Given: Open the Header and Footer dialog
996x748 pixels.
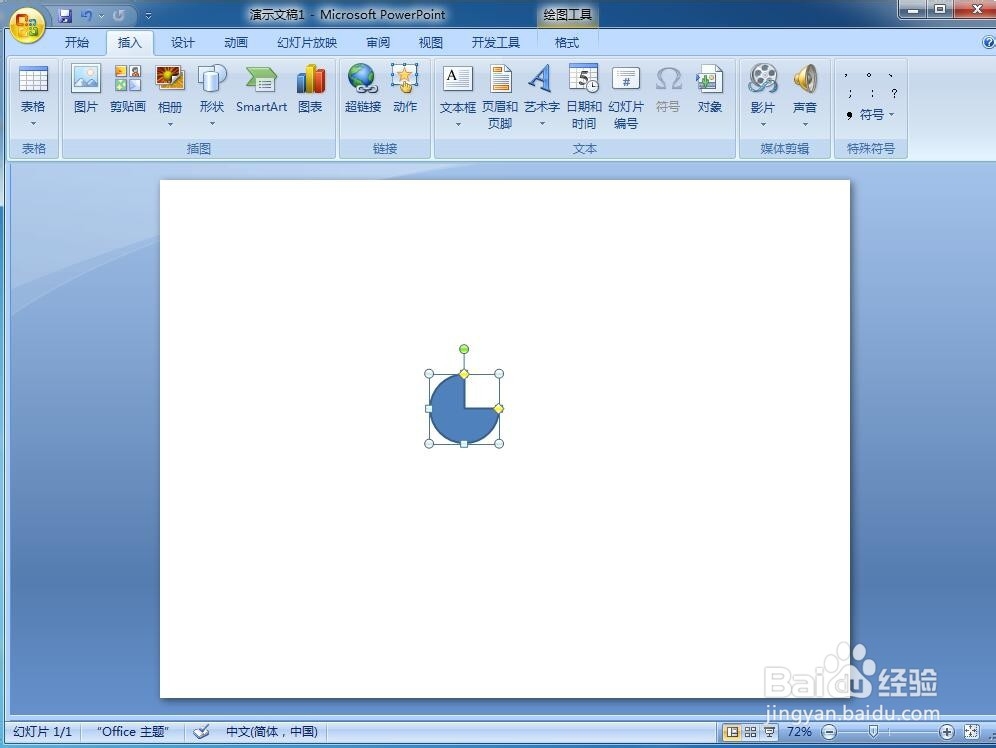Looking at the screenshot, I should [x=500, y=90].
